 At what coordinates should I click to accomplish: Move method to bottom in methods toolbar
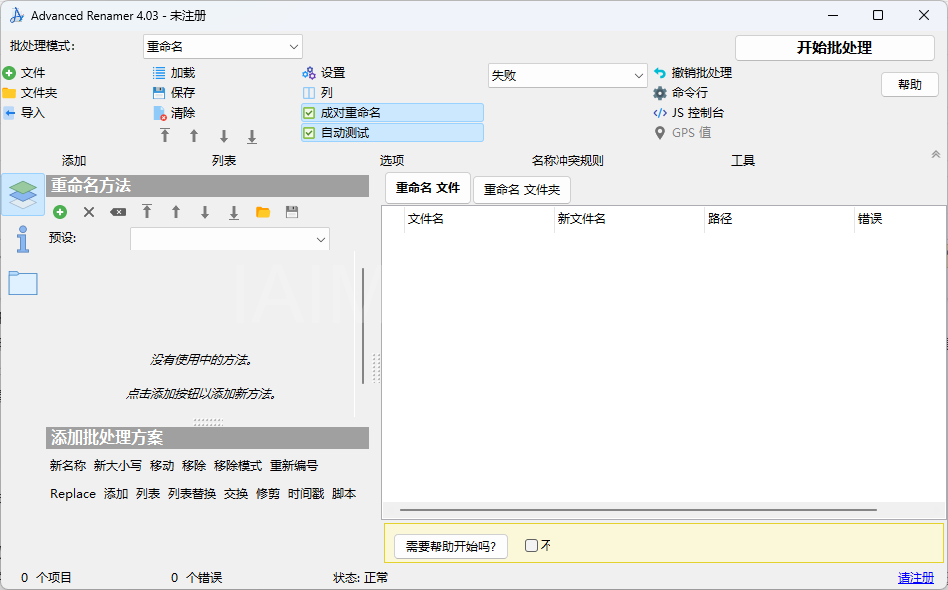(234, 212)
